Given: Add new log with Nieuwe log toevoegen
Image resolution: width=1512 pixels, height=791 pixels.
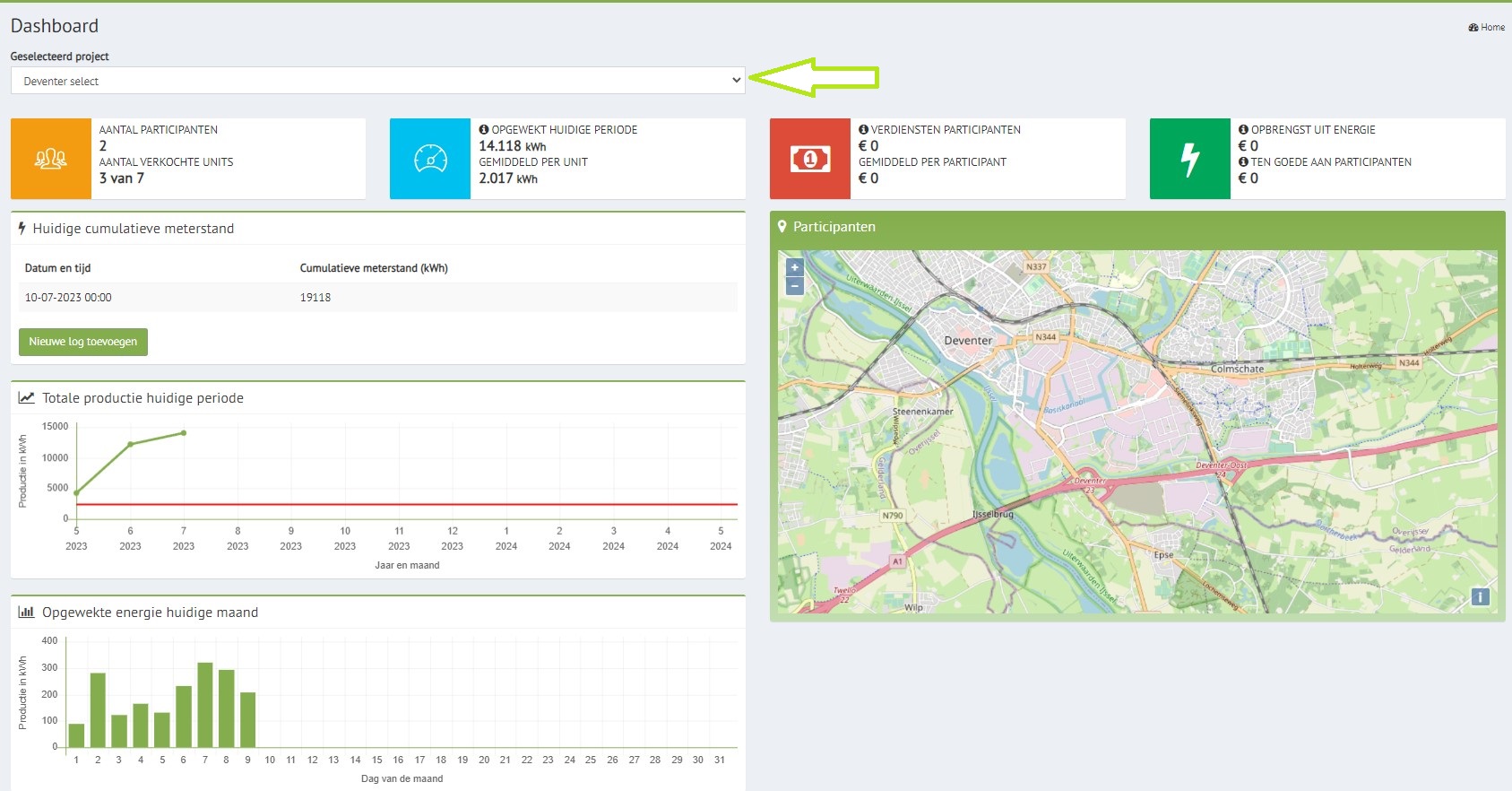Looking at the screenshot, I should (83, 342).
